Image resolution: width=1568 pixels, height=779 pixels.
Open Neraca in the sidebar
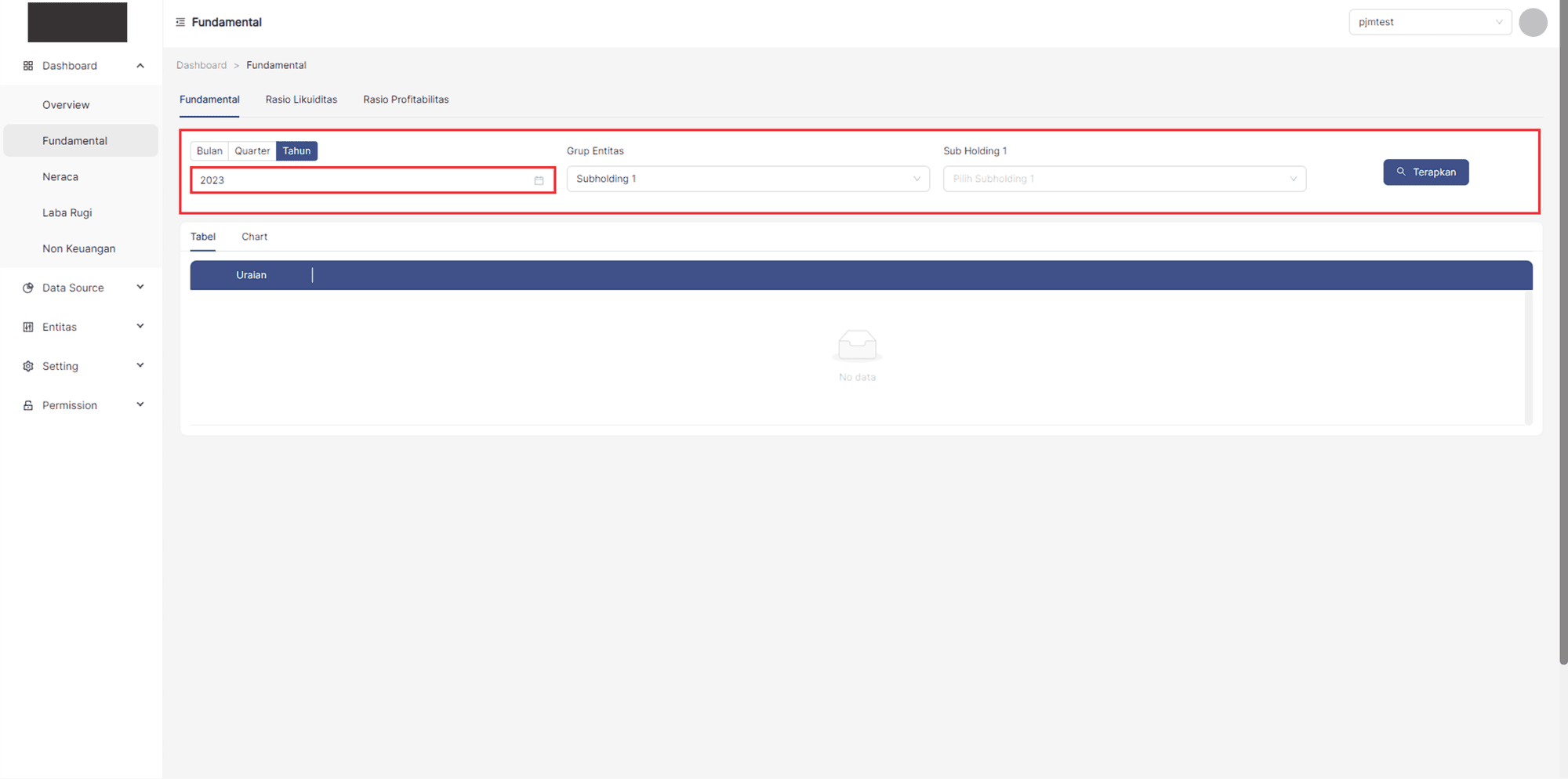[60, 177]
